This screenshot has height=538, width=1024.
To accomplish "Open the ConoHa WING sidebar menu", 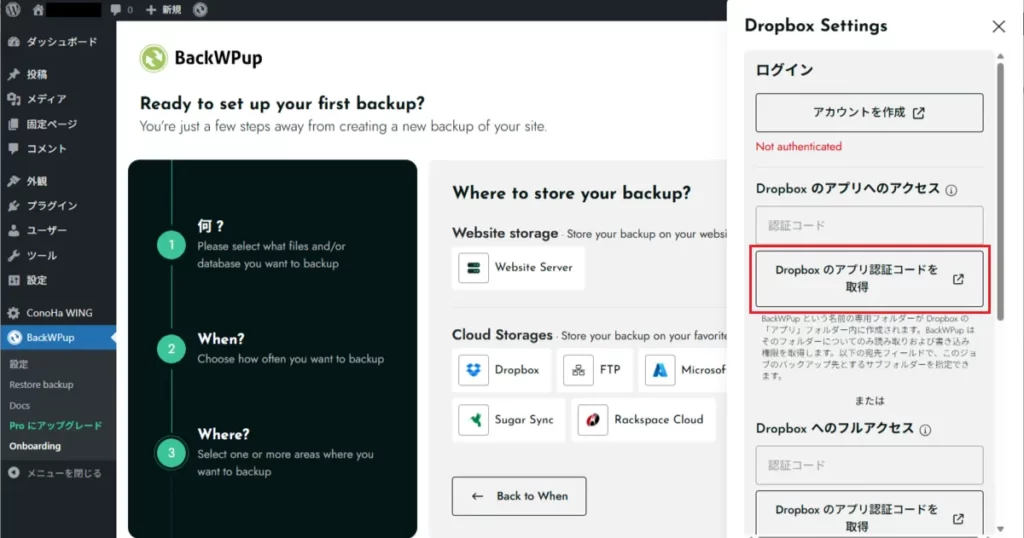I will [x=58, y=313].
